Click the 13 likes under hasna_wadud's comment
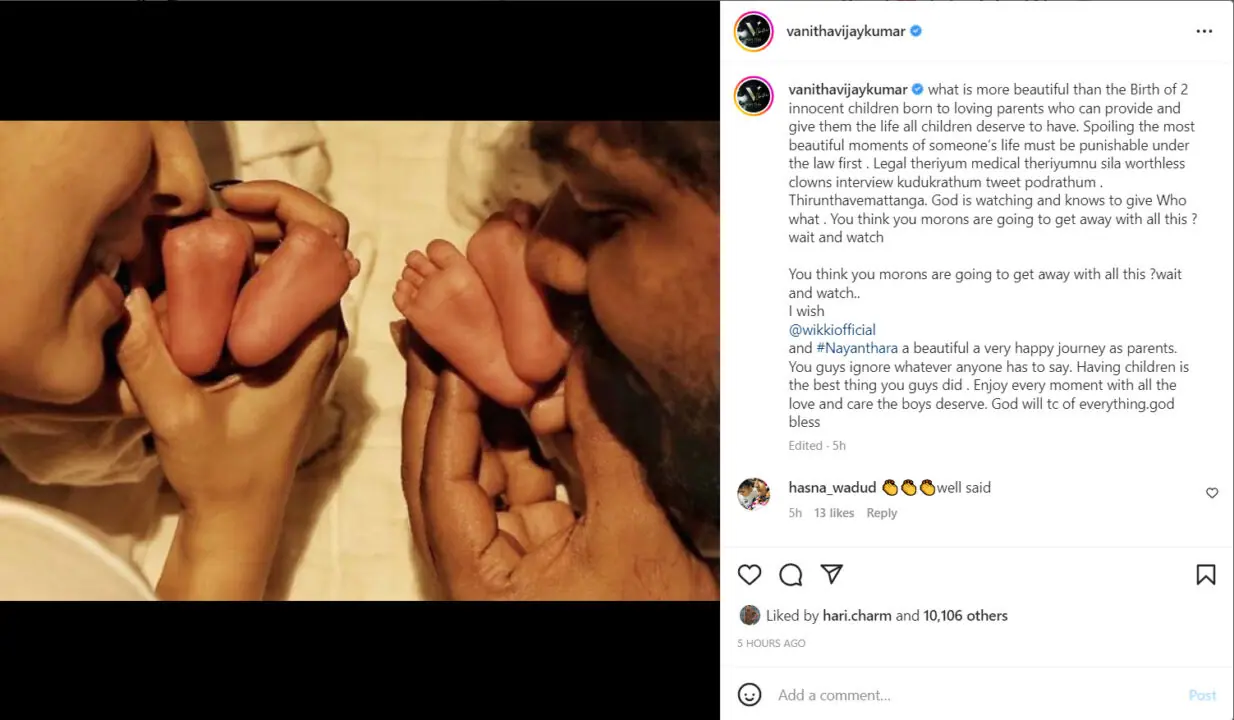 coord(834,513)
